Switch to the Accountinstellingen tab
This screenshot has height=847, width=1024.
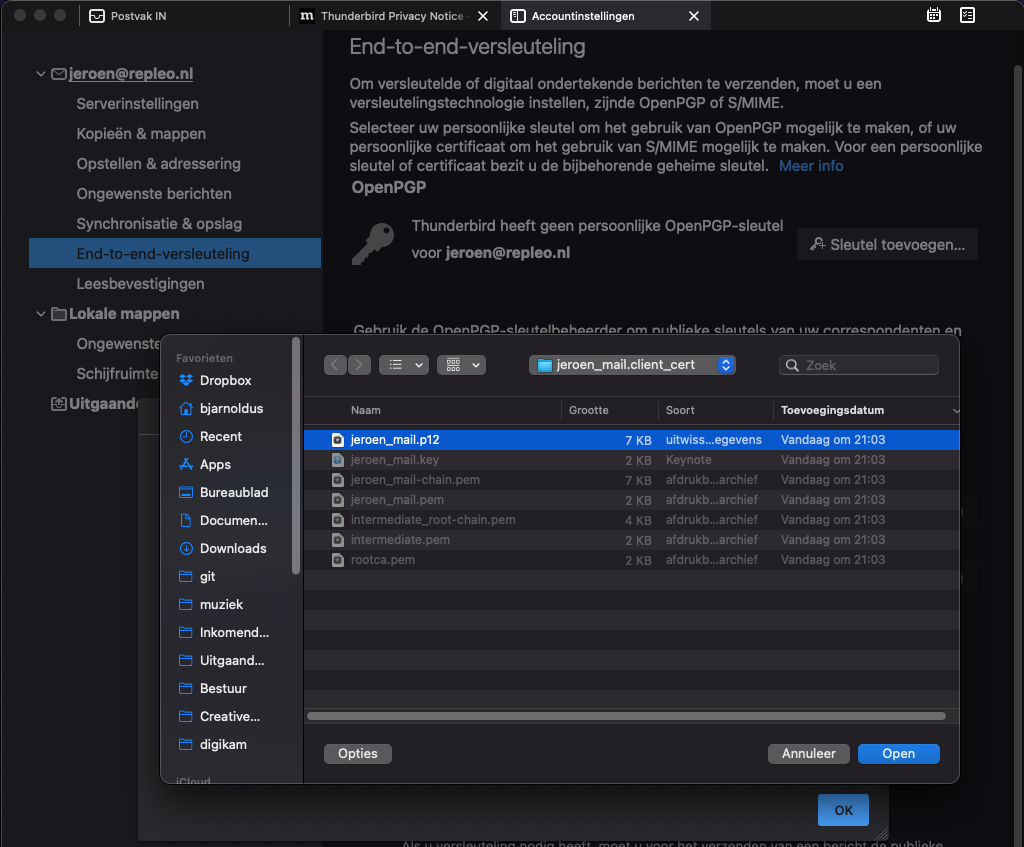583,16
